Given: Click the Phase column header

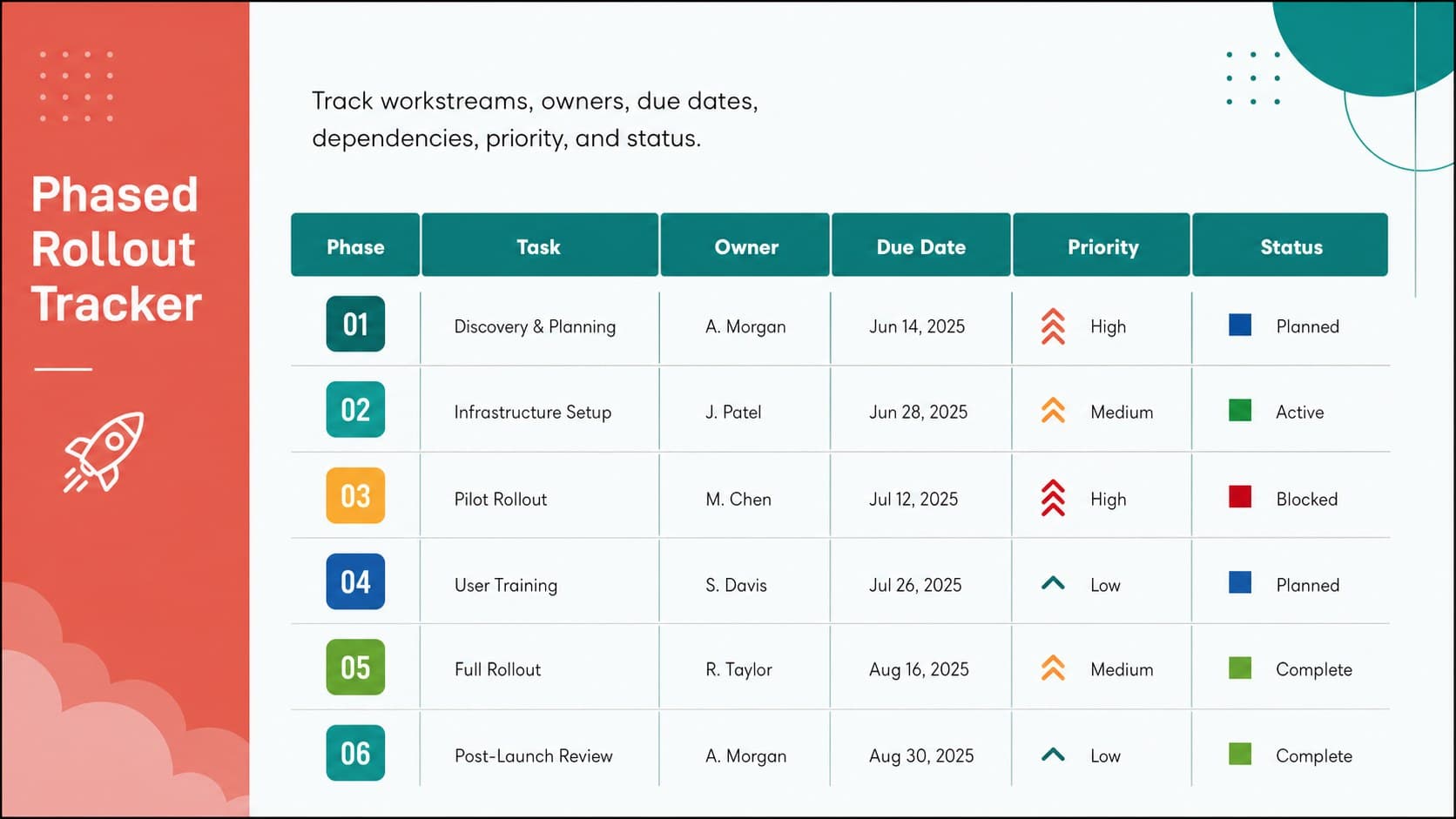Looking at the screenshot, I should 355,245.
